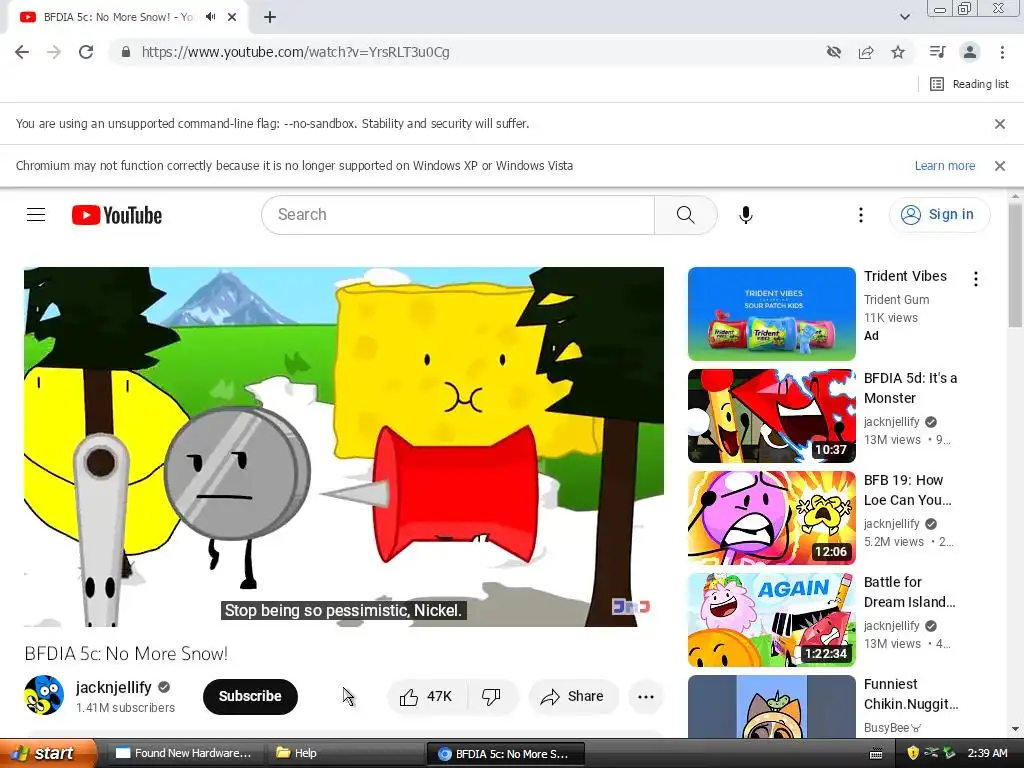
Task: Click the scrollbar down arrow
Action: pyautogui.click(x=1015, y=729)
